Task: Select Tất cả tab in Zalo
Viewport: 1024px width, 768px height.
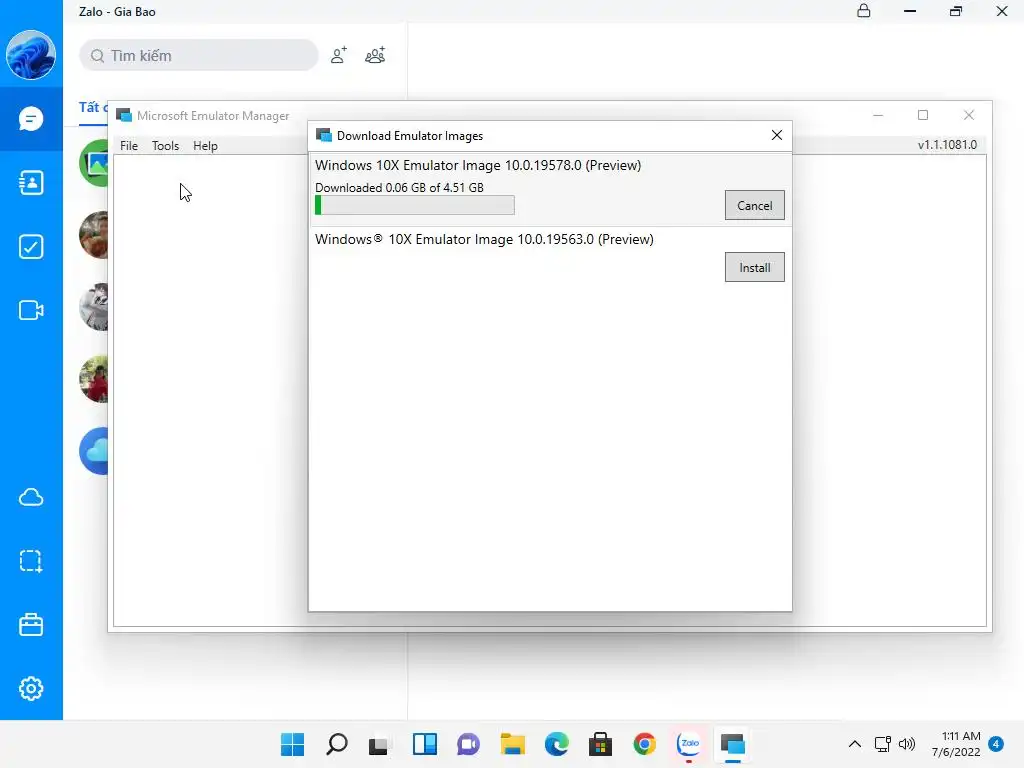Action: coord(93,107)
